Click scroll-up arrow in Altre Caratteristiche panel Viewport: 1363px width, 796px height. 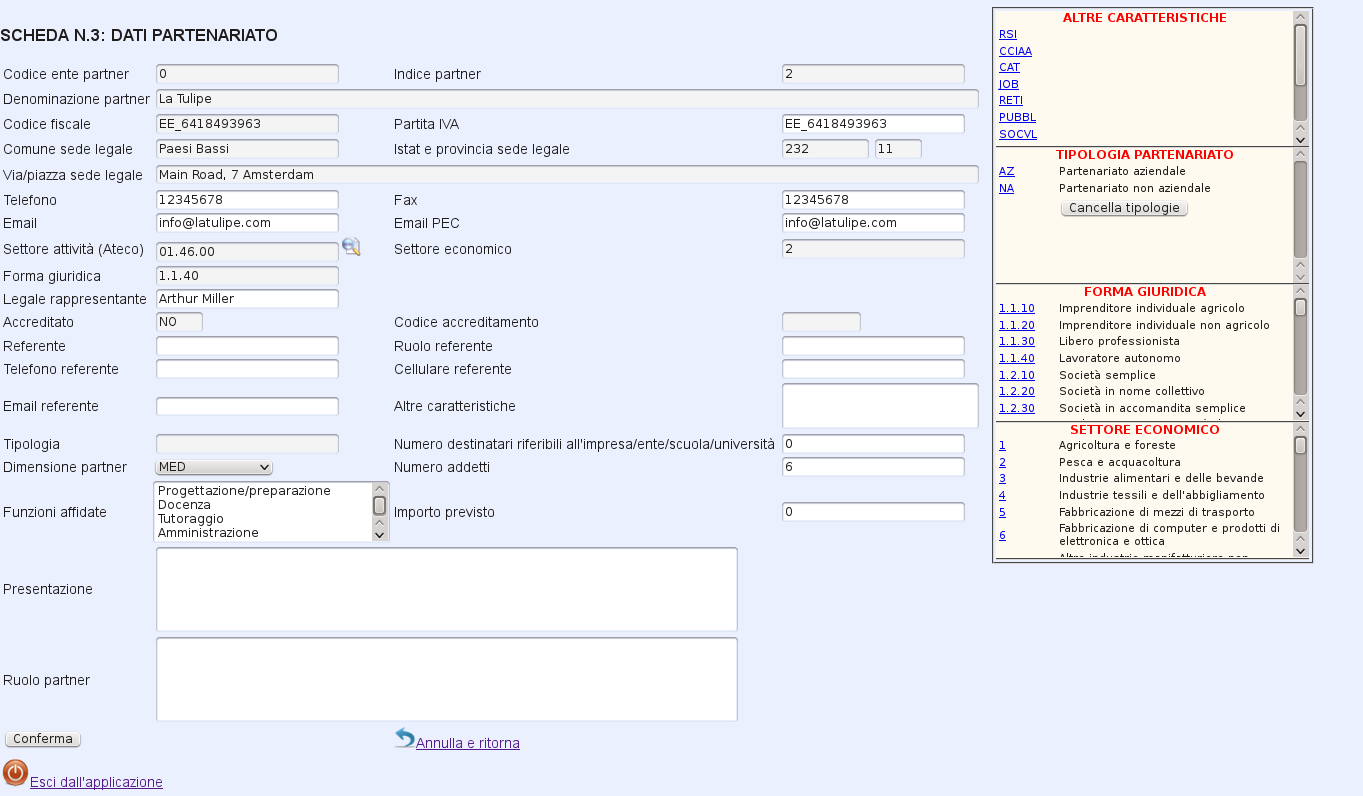[1300, 16]
